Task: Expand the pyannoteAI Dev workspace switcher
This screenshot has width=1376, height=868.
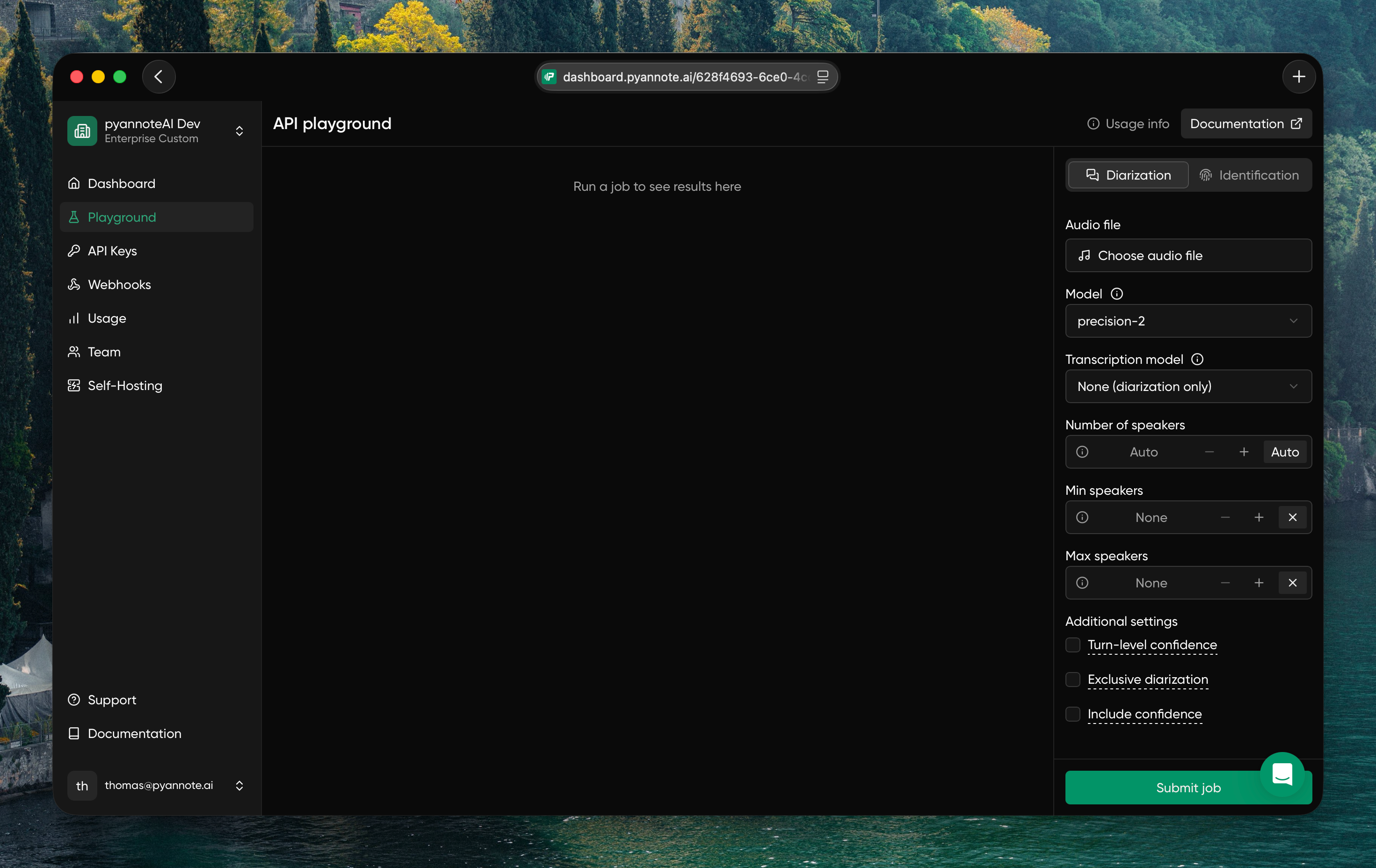Action: pyautogui.click(x=239, y=130)
